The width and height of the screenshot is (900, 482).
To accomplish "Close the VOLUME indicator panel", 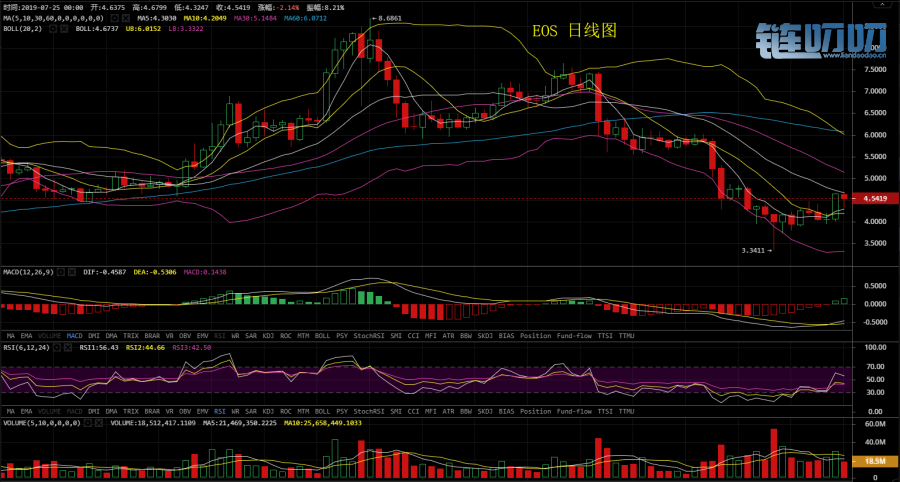I will pos(97,423).
